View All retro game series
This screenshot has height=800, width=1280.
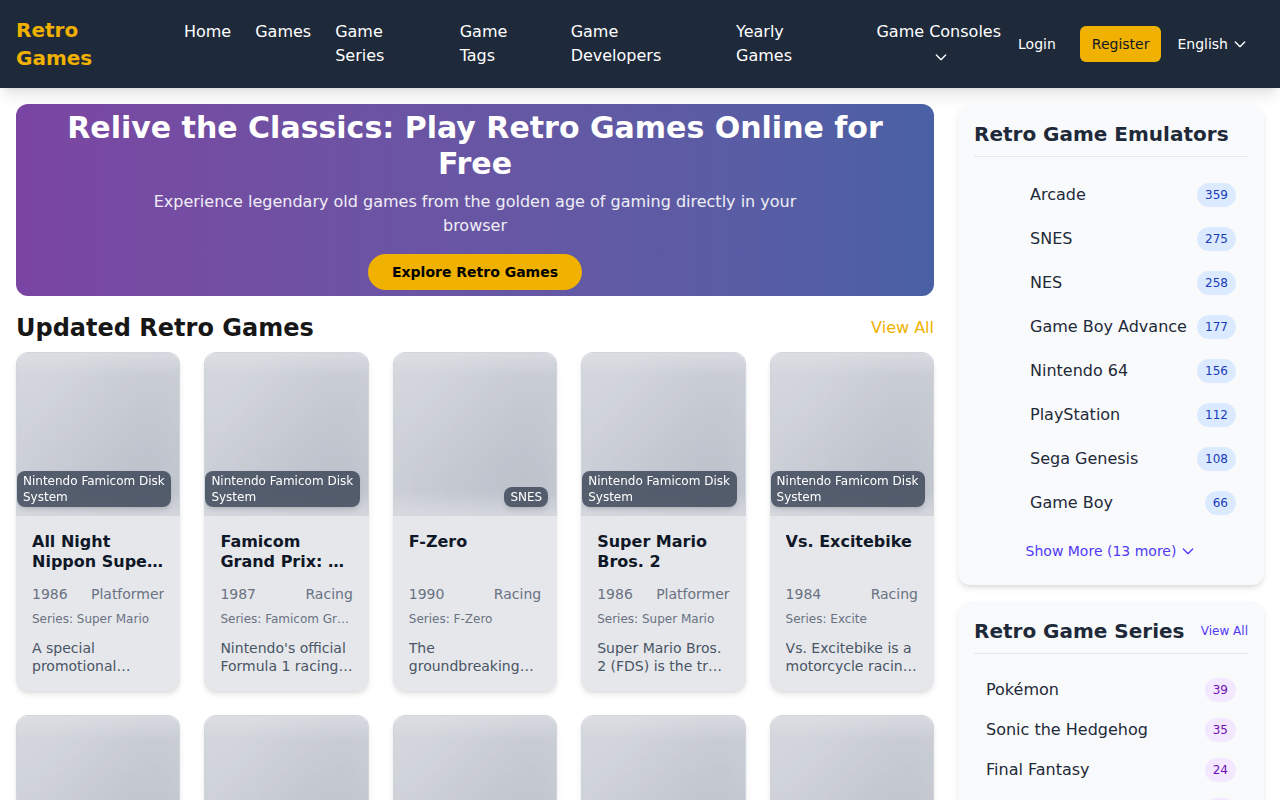pyautogui.click(x=1223, y=631)
